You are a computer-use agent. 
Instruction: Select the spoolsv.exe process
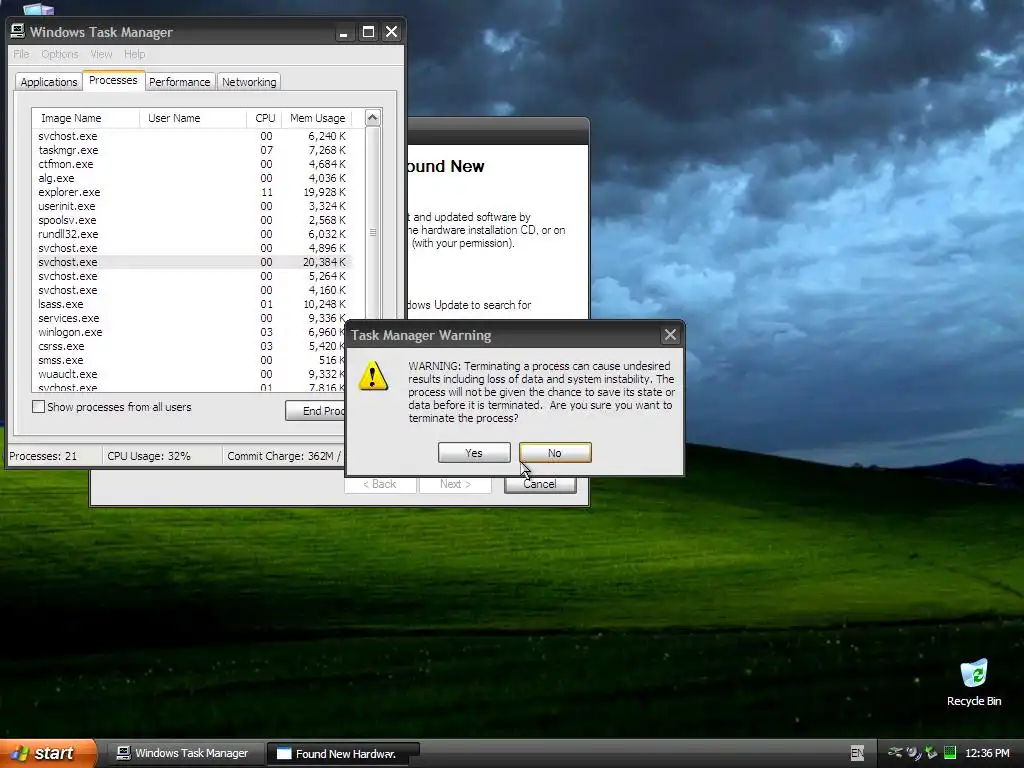pos(191,220)
